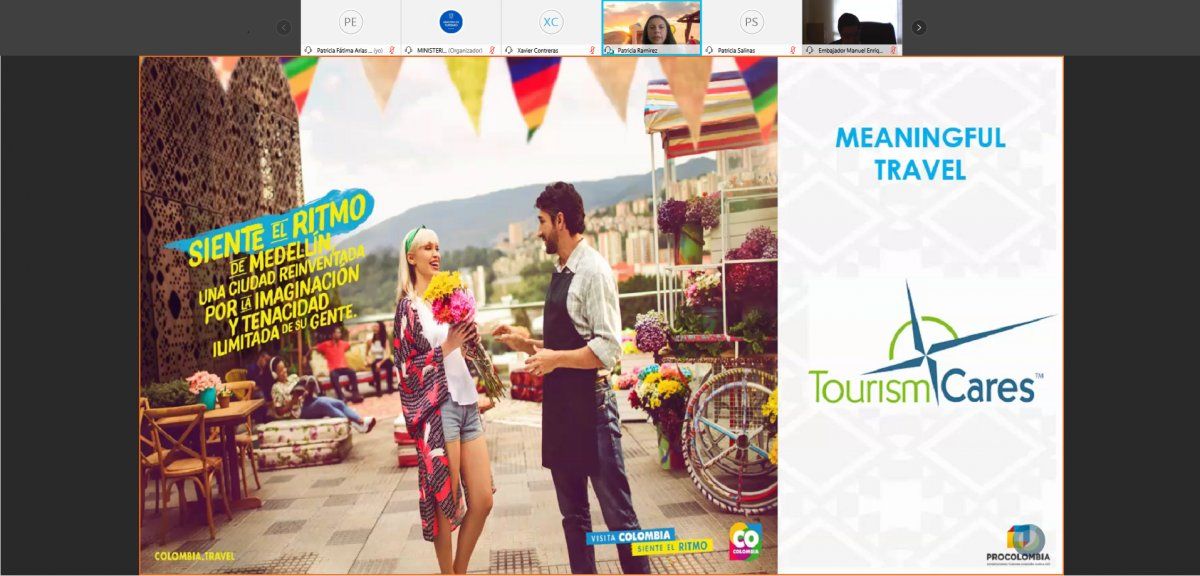Click the PROCOLOMBIA logo on slide
This screenshot has width=1200, height=576.
[x=1017, y=545]
